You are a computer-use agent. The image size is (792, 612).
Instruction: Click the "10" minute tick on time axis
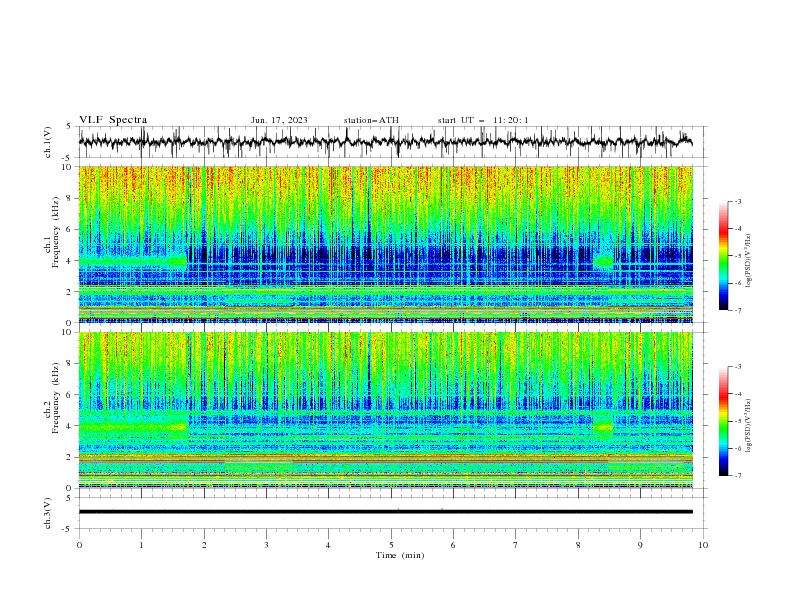point(703,545)
